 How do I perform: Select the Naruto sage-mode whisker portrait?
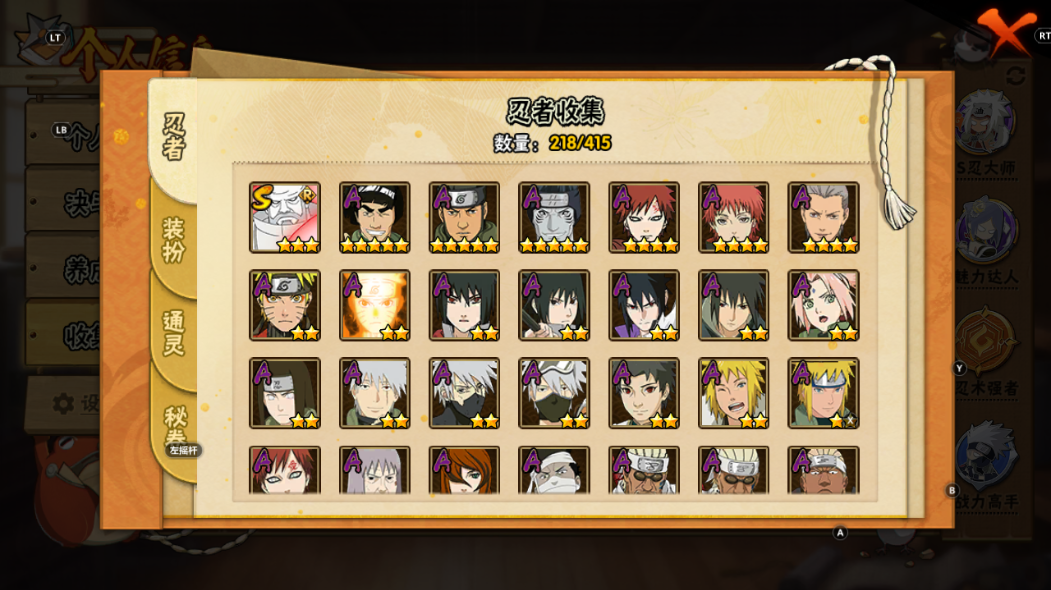tap(285, 305)
